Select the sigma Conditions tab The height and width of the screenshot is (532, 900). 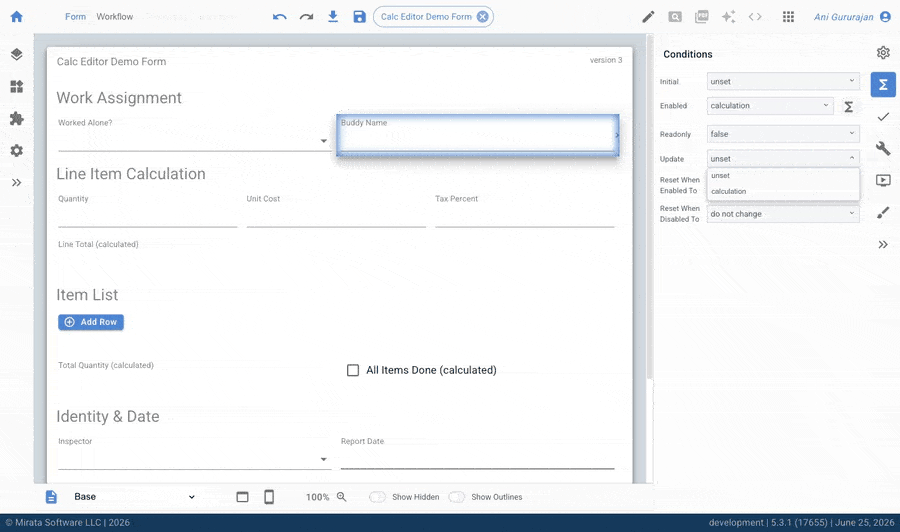(883, 85)
